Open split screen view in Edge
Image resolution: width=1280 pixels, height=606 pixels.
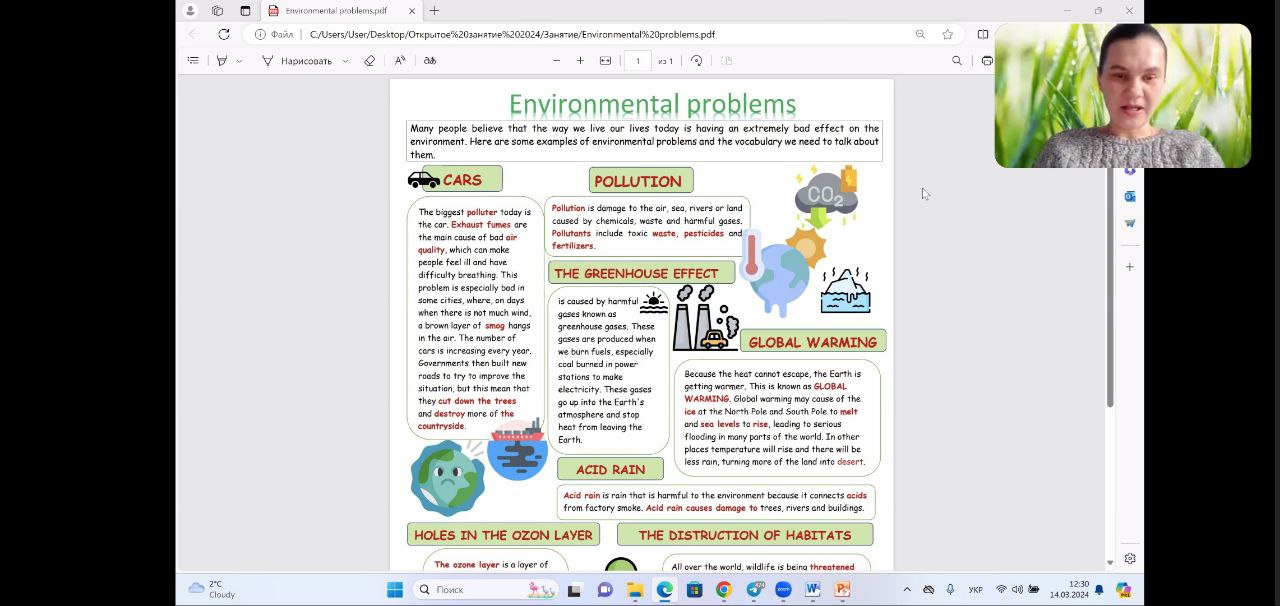pyautogui.click(x=983, y=34)
